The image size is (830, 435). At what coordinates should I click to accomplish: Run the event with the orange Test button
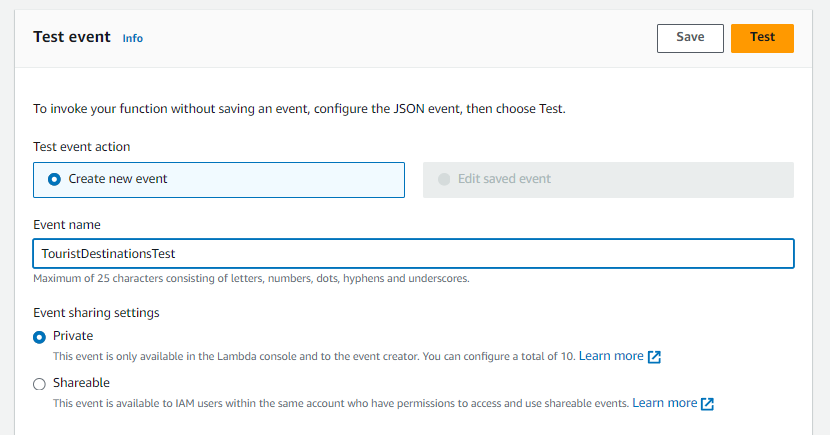click(x=762, y=38)
